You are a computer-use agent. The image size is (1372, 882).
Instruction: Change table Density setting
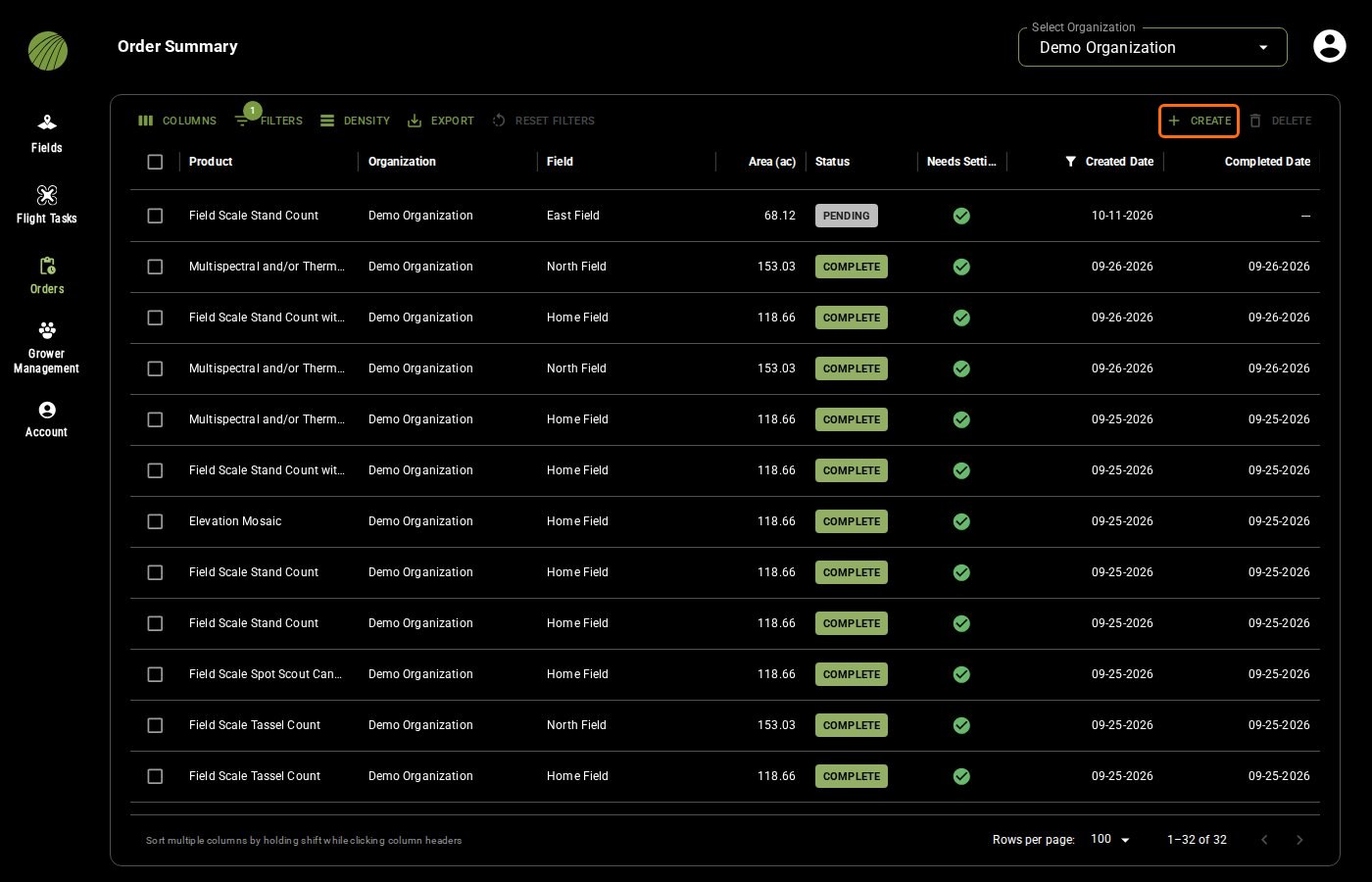click(x=355, y=121)
